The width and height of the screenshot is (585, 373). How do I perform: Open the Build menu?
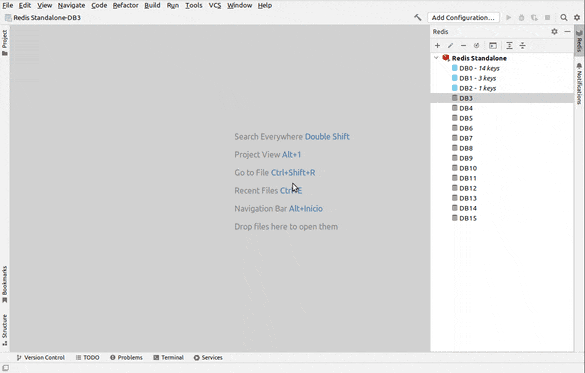point(152,5)
